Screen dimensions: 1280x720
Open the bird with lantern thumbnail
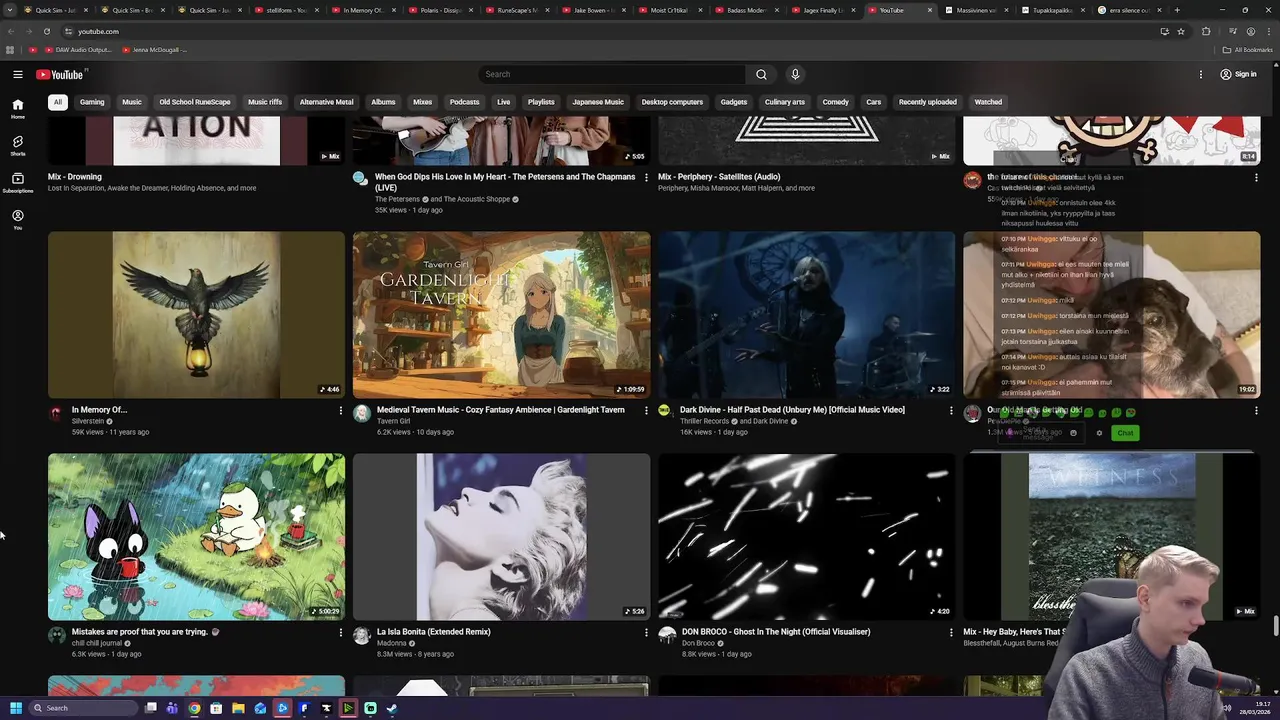coord(196,315)
